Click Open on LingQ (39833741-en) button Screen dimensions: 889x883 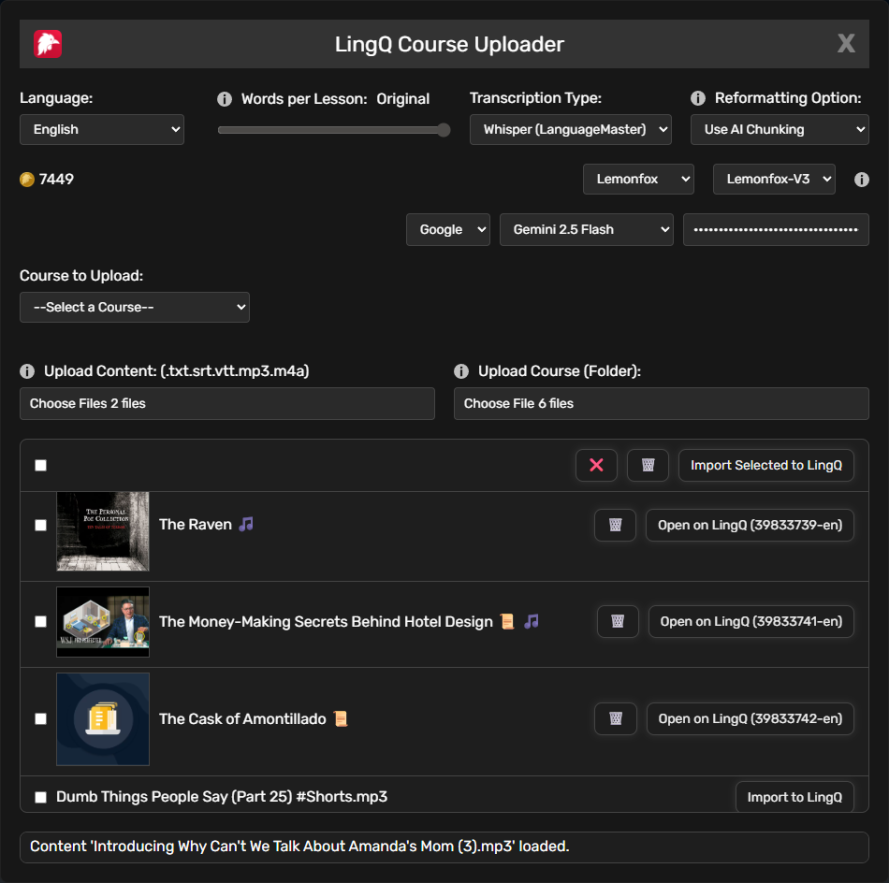pos(751,622)
